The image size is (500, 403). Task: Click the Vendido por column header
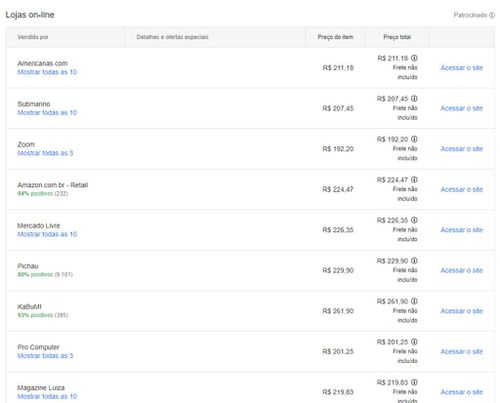coord(33,37)
